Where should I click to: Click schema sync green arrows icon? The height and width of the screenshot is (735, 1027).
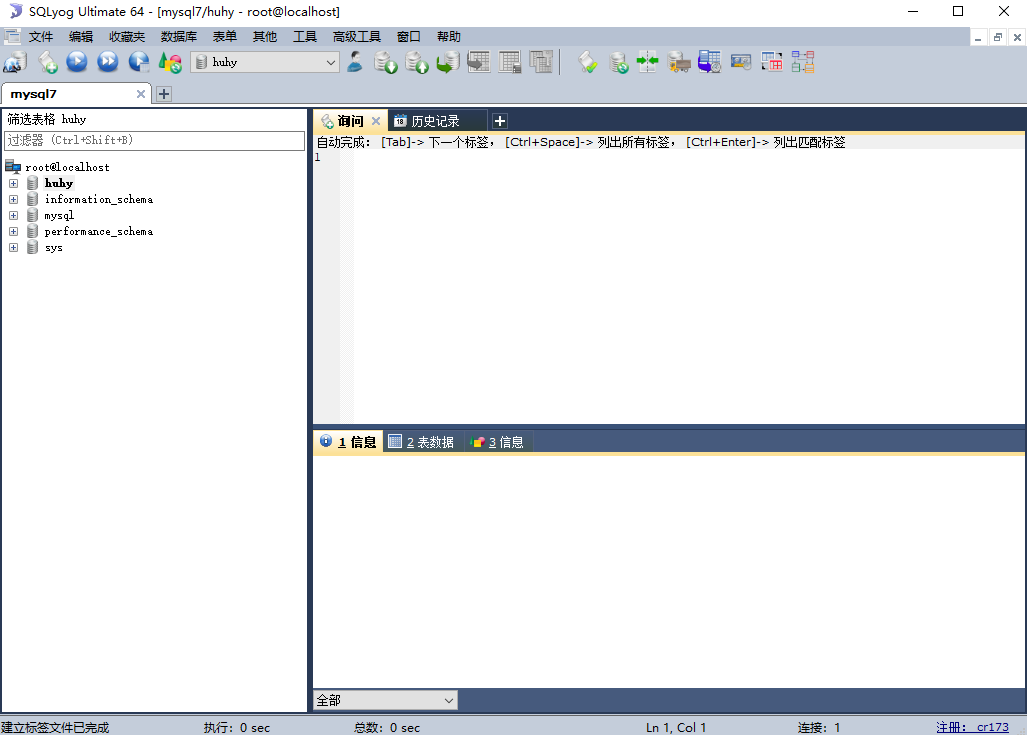pyautogui.click(x=647, y=62)
